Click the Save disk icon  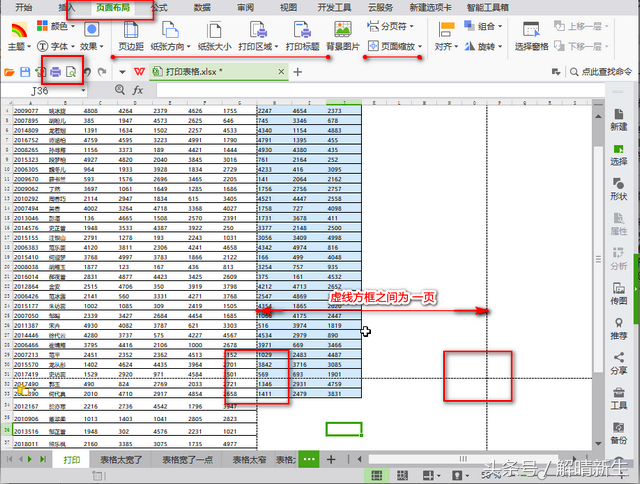[x=25, y=72]
